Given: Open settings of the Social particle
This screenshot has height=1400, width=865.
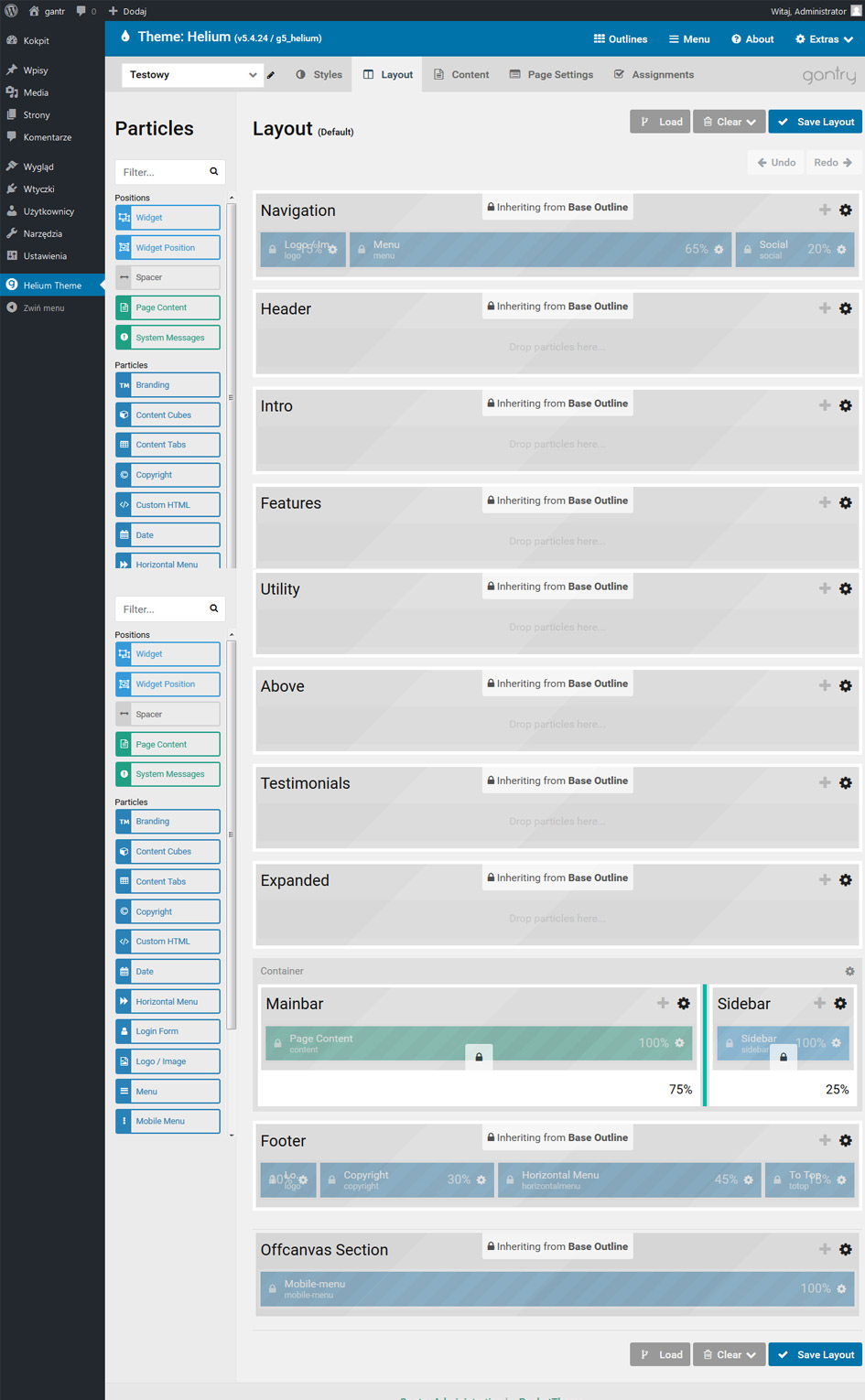Looking at the screenshot, I should [x=841, y=250].
